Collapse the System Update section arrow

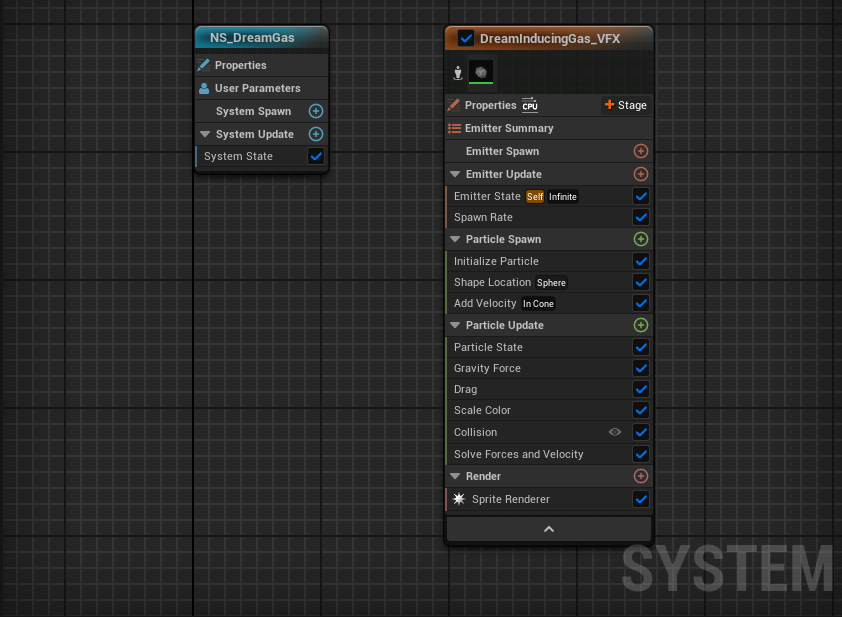point(205,134)
